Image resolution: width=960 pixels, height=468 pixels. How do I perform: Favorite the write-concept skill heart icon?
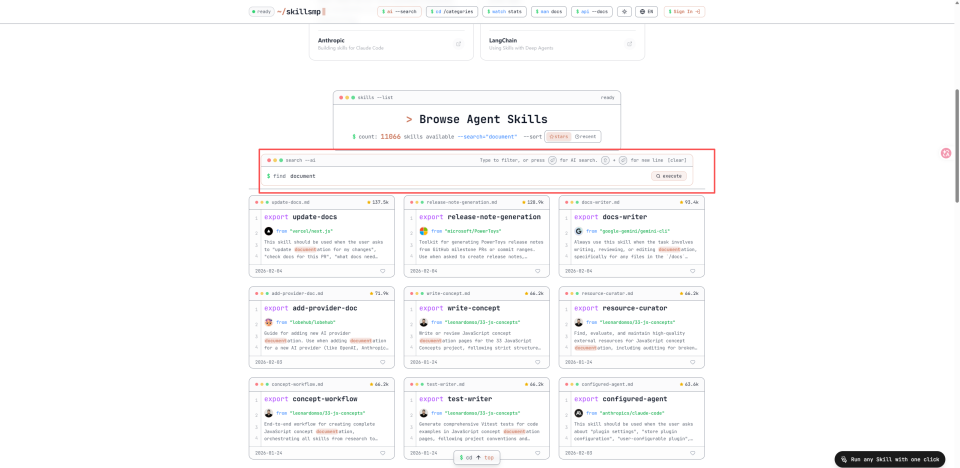tap(538, 361)
